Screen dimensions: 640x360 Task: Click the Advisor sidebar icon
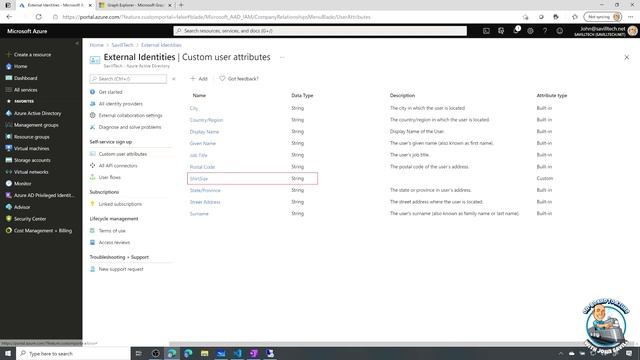pyautogui.click(x=9, y=207)
